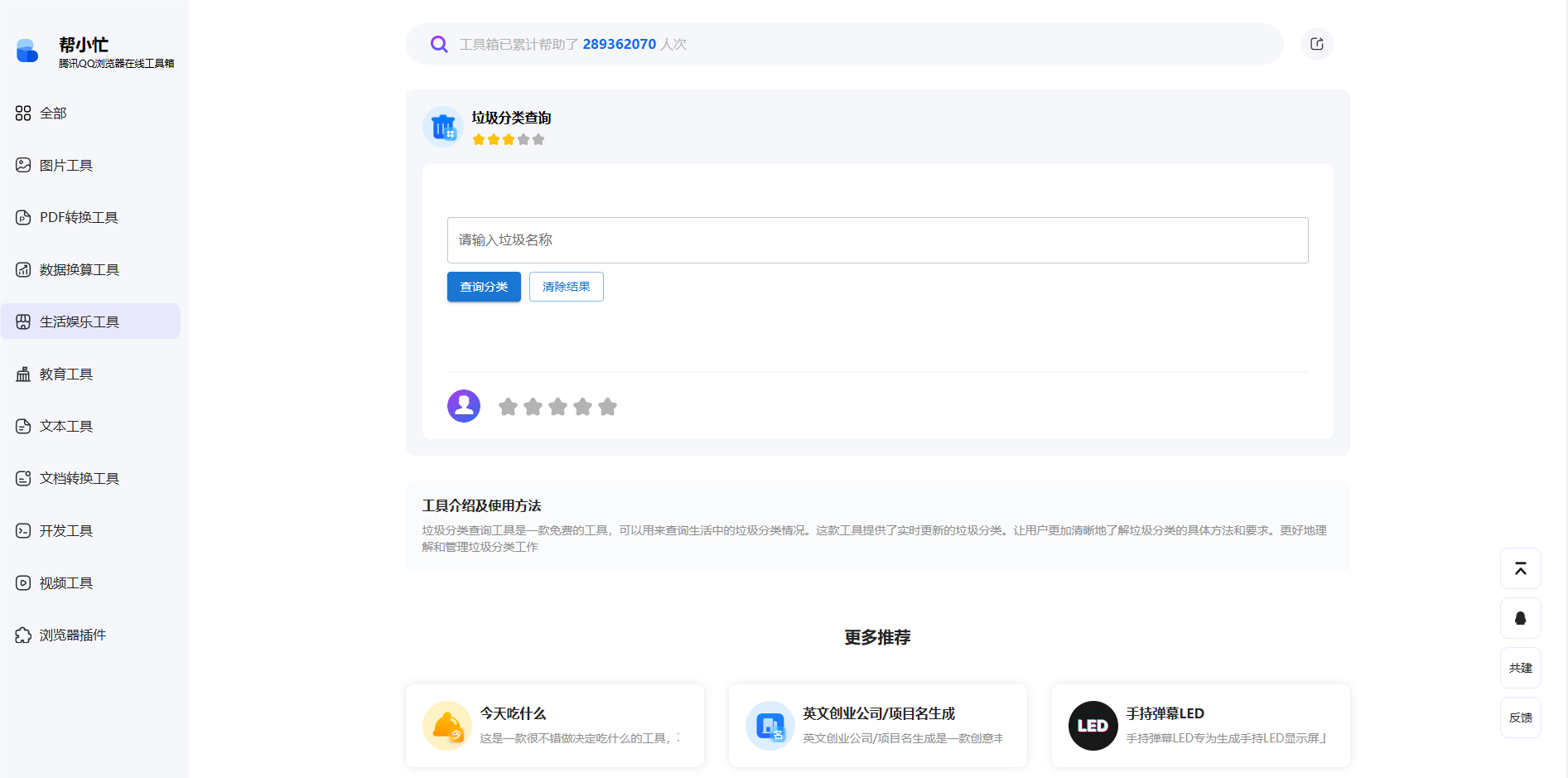Select the 开发工具 sidebar icon

(x=22, y=530)
